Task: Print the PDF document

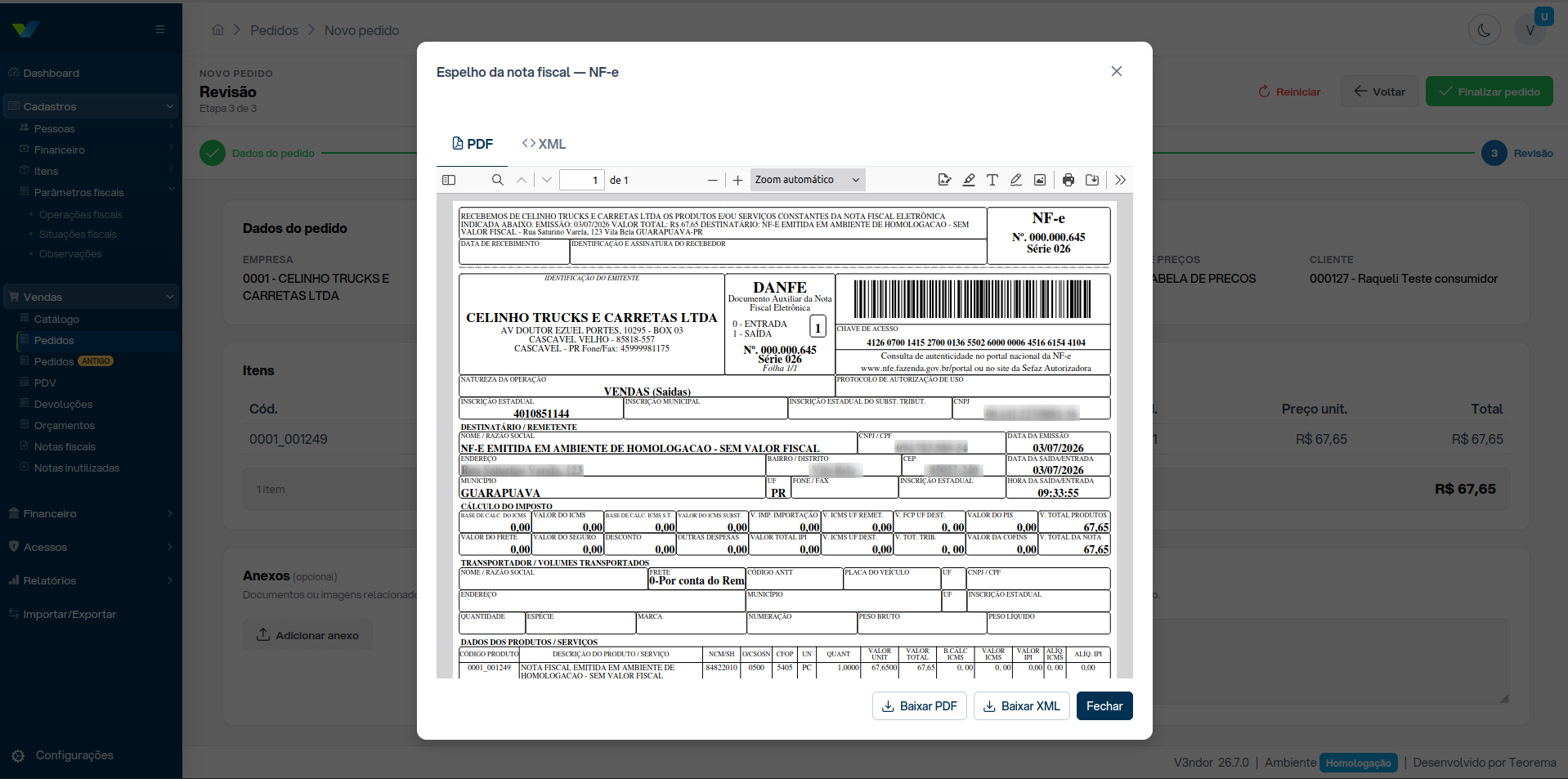Action: click(x=1068, y=180)
